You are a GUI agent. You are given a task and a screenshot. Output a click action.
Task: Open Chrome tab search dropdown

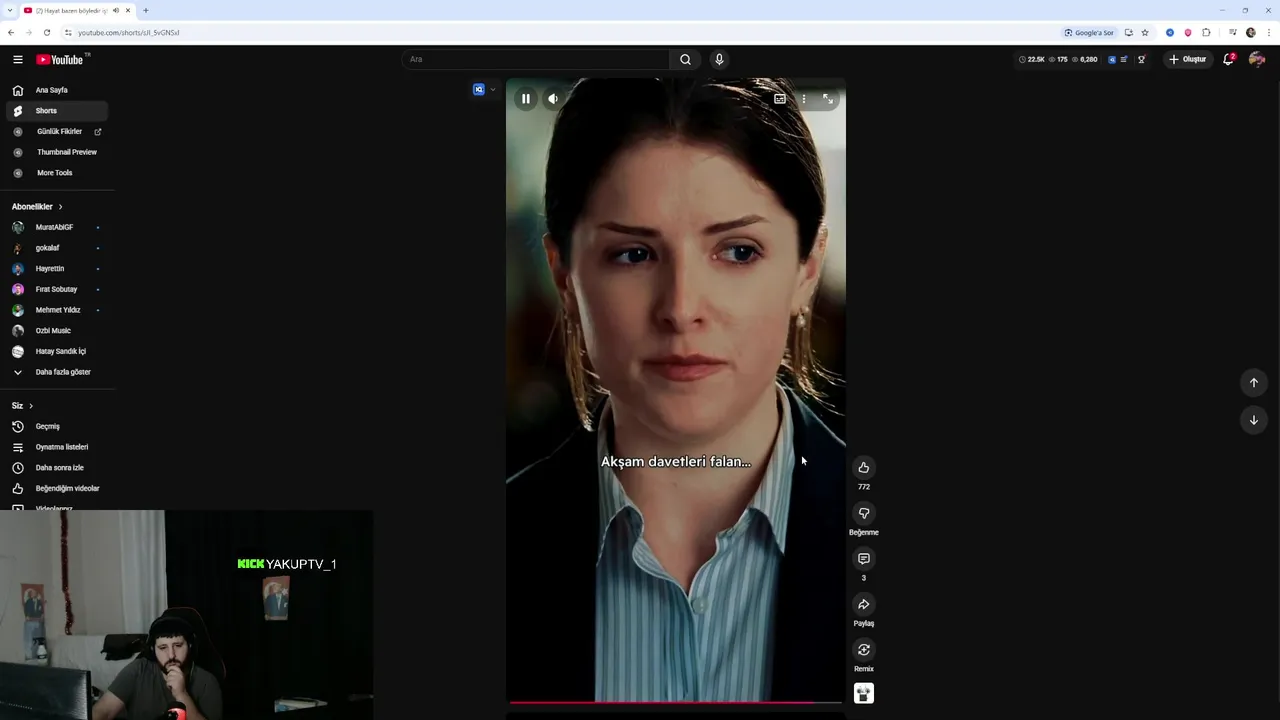coord(9,10)
